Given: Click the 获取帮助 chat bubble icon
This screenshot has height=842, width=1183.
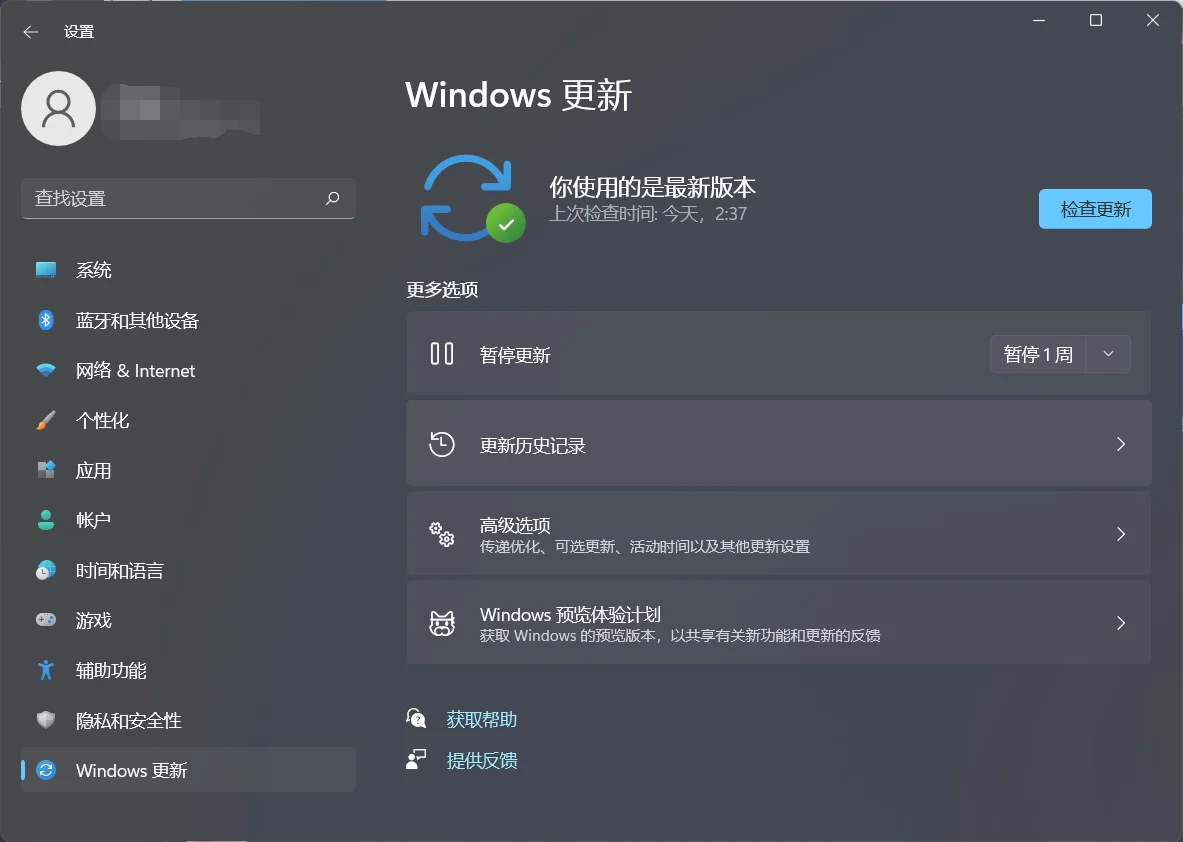Looking at the screenshot, I should (416, 718).
